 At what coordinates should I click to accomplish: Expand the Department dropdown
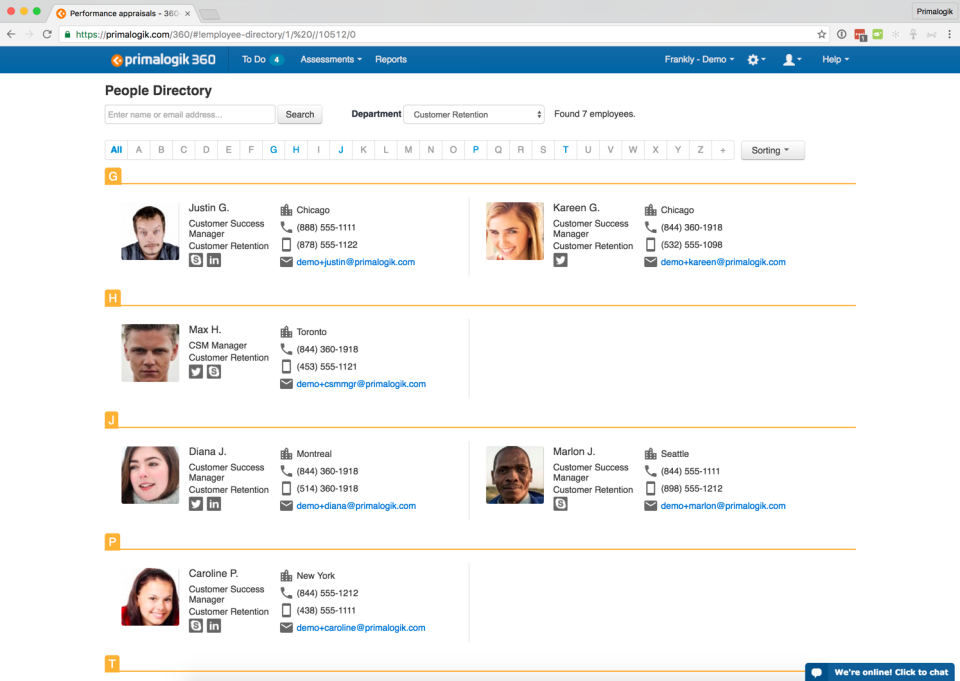point(474,115)
